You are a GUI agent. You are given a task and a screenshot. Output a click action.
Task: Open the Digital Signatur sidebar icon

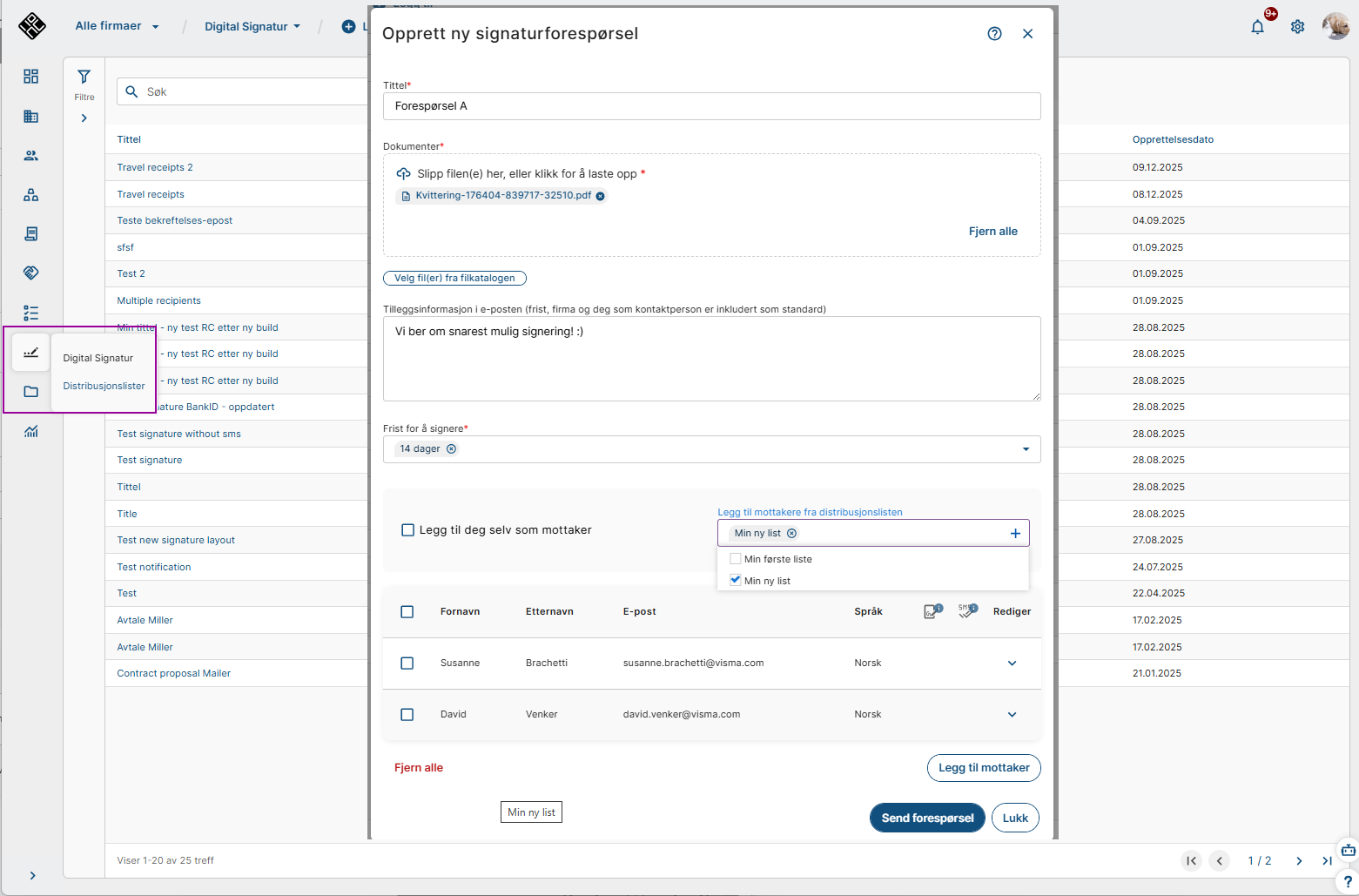coord(31,353)
